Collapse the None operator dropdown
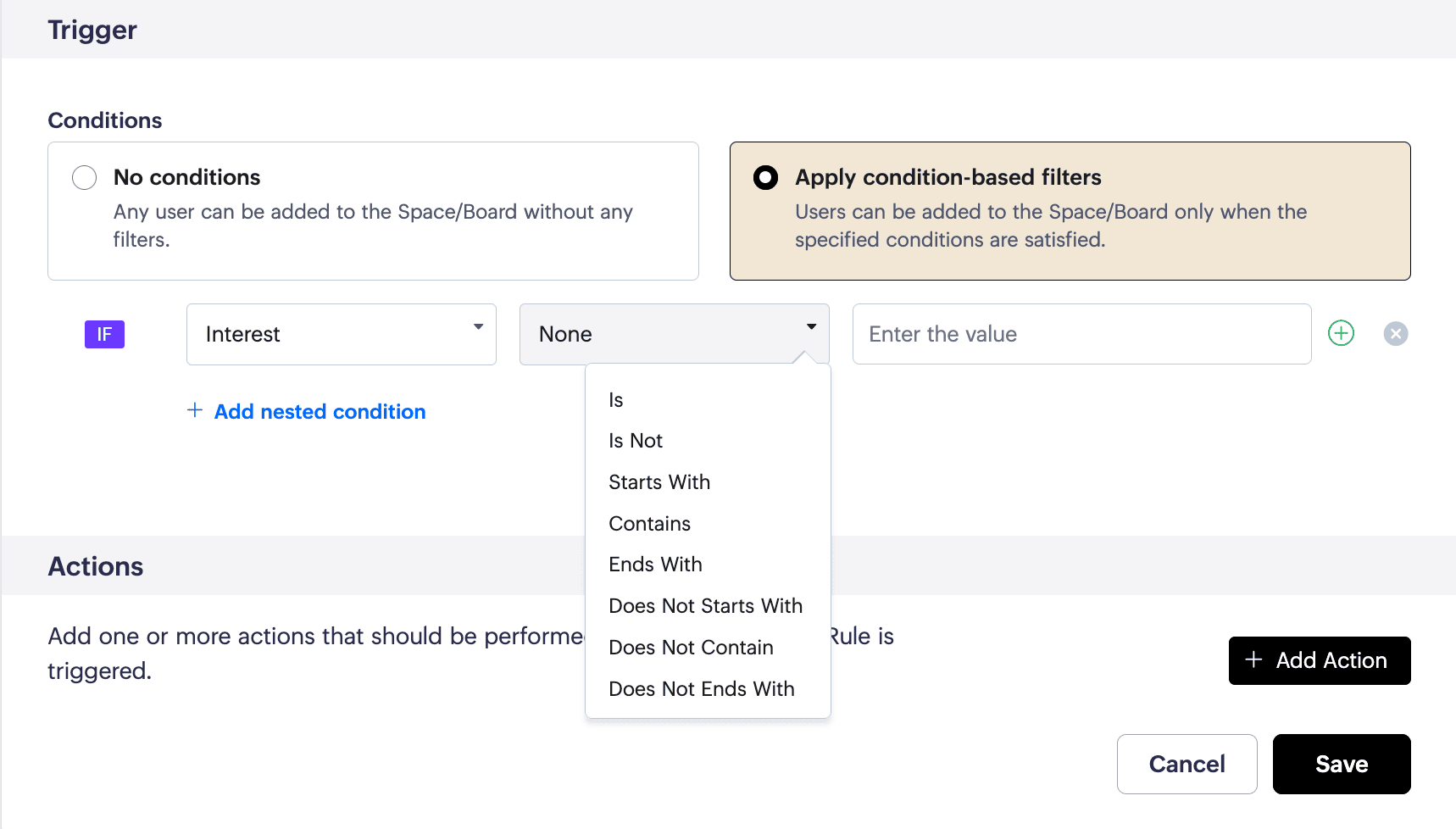This screenshot has width=1456, height=829. tap(674, 334)
